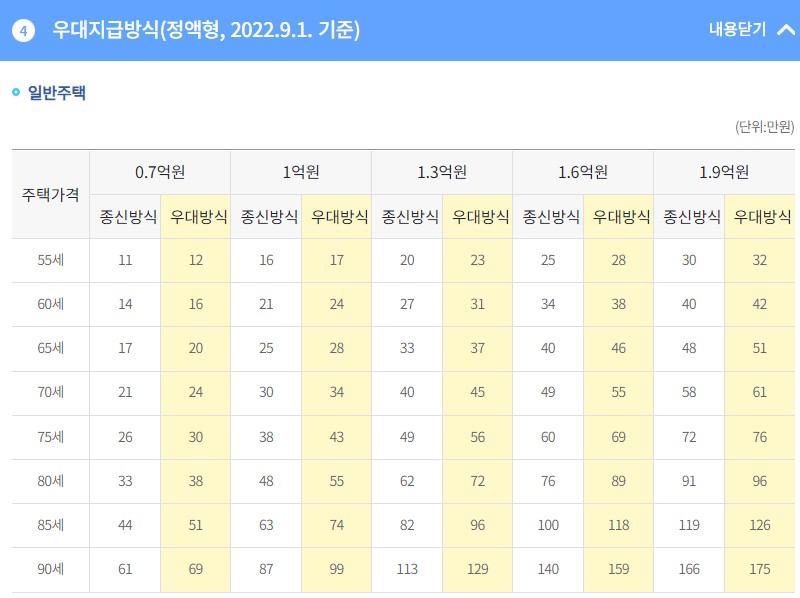
Task: Click the value 26 in 75세 row
Action: pos(125,437)
